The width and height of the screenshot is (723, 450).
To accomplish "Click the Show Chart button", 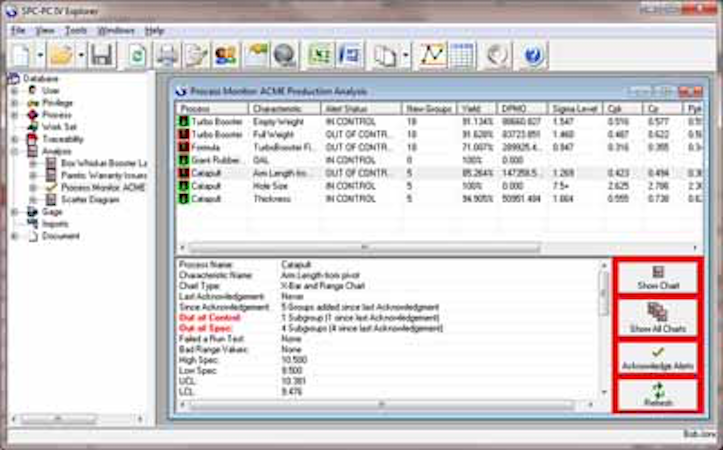I will [x=658, y=278].
